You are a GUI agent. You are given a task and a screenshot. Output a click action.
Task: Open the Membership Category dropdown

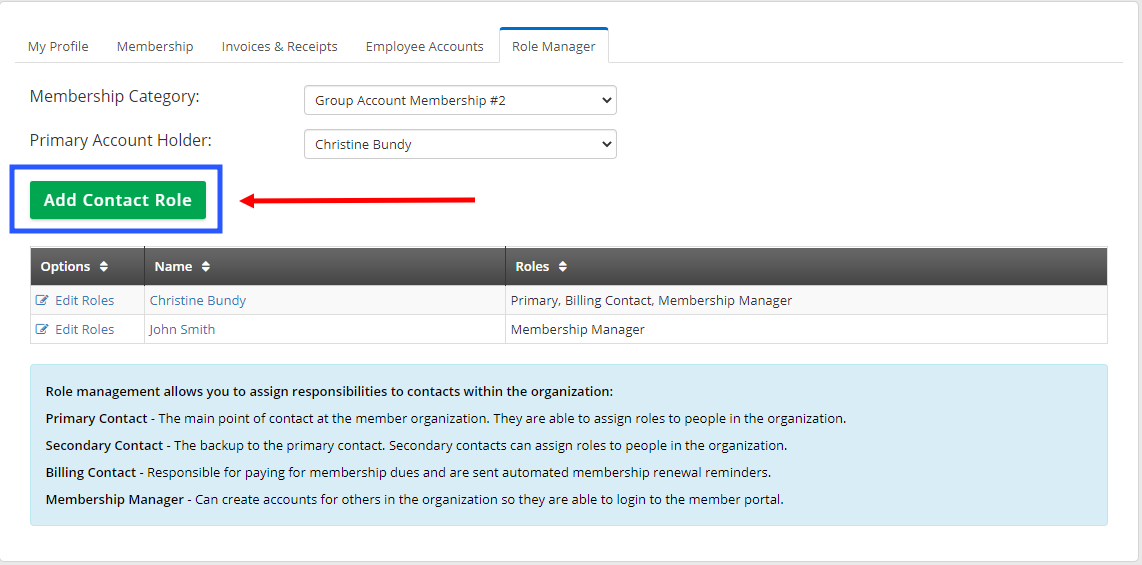point(460,100)
